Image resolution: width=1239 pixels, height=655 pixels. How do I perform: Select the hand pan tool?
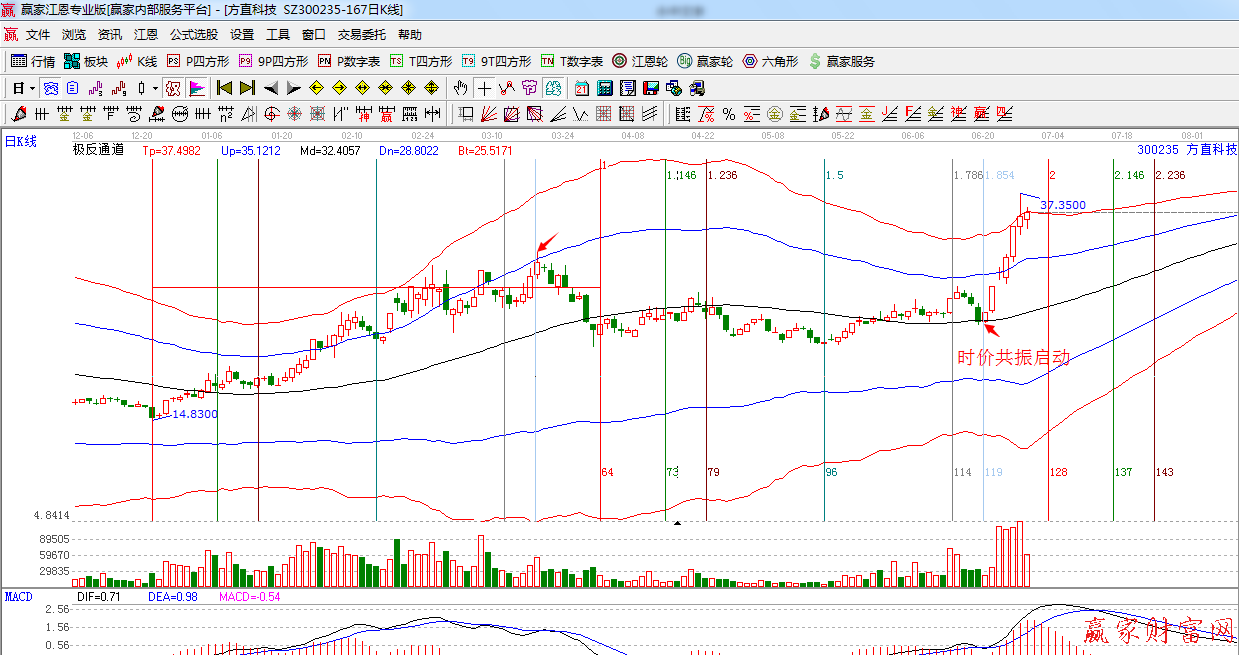coord(461,87)
